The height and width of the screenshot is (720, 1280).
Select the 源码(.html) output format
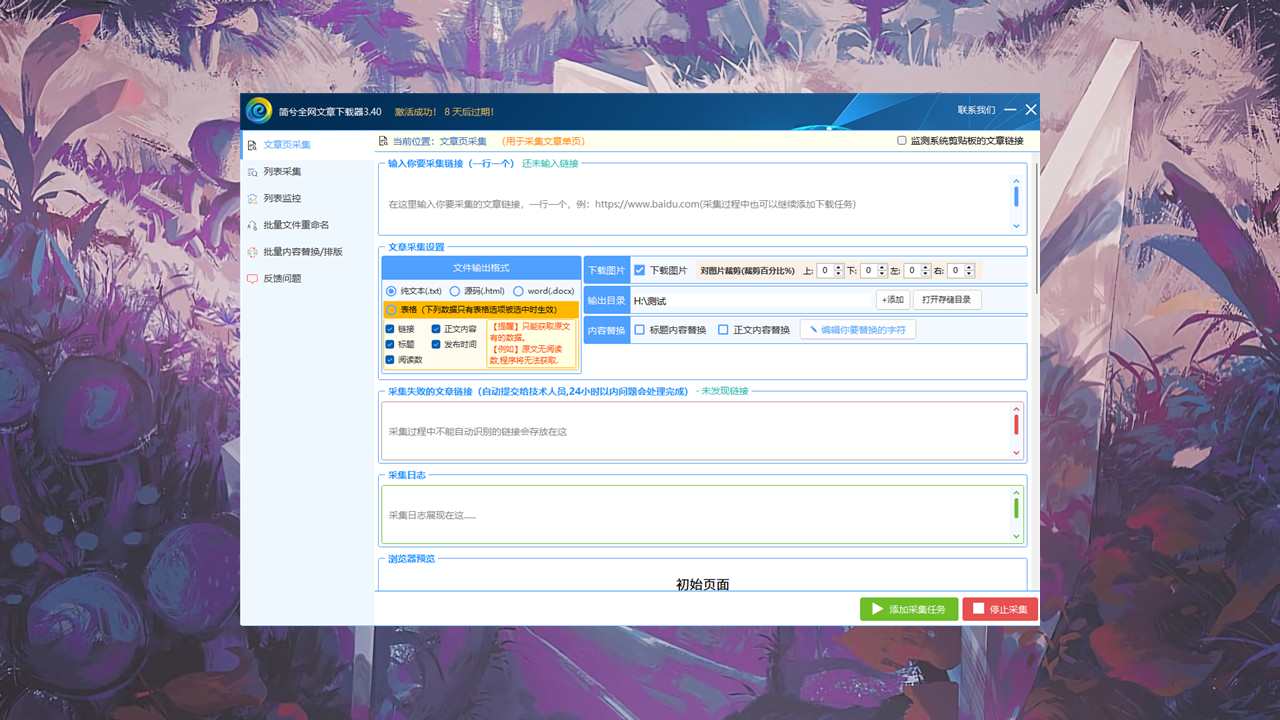[455, 291]
